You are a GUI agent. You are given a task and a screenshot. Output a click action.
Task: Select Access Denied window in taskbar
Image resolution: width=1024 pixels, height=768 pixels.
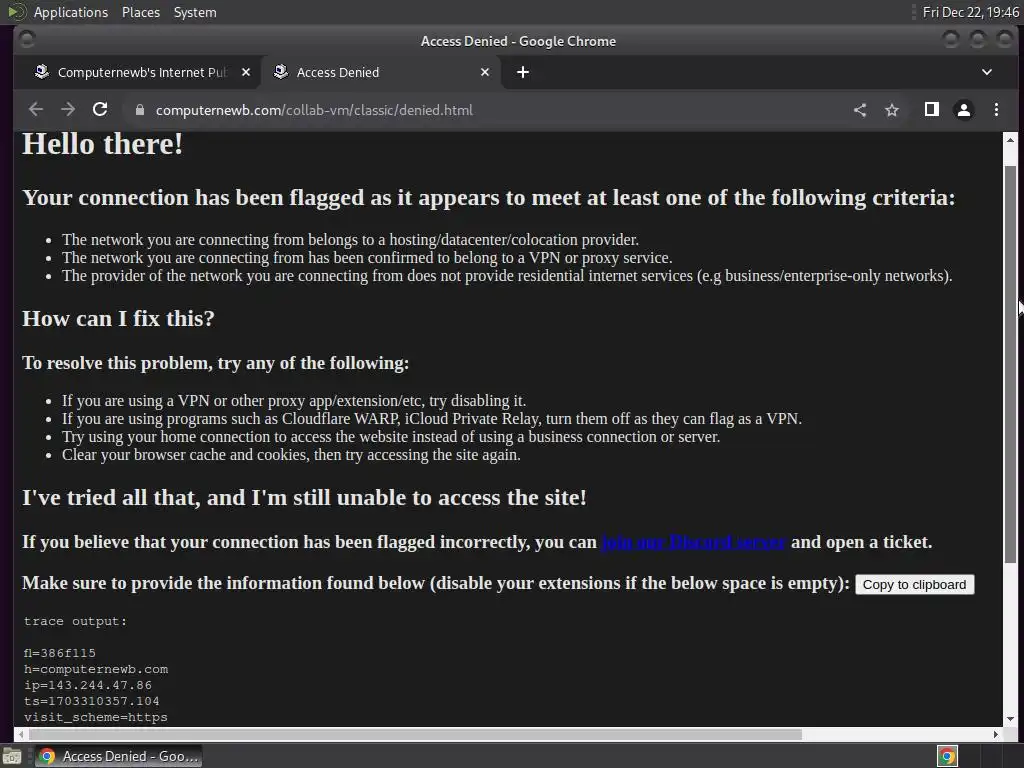pyautogui.click(x=118, y=756)
